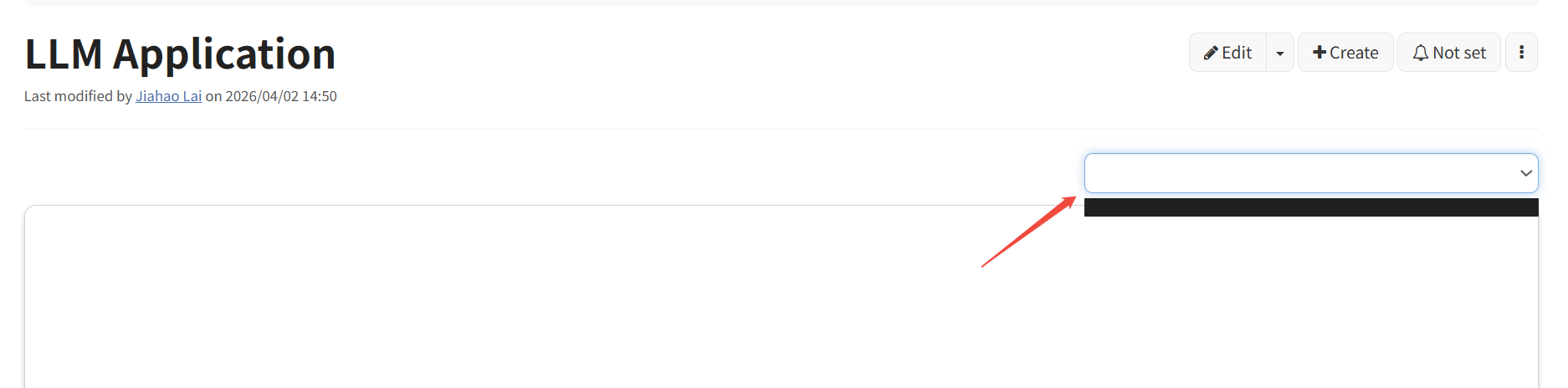This screenshot has width=1568, height=388.
Task: Click the chevron arrow of the select box
Action: point(1525,173)
